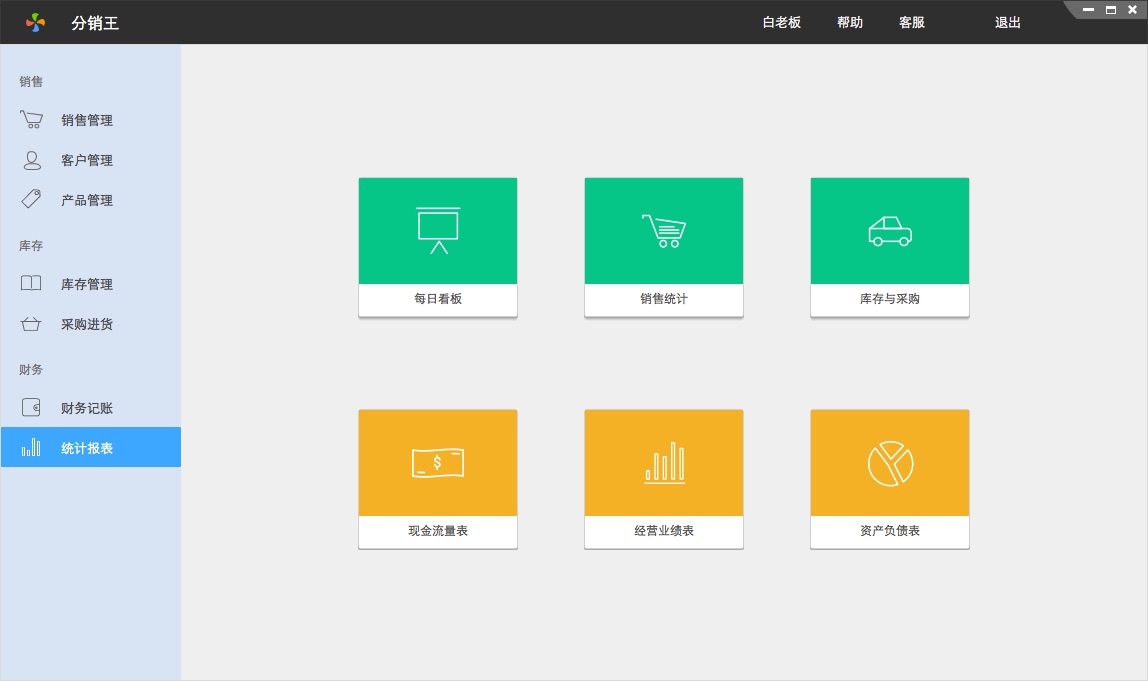Viewport: 1148px width, 681px height.
Task: Click 客服 in the top bar
Action: click(x=912, y=23)
